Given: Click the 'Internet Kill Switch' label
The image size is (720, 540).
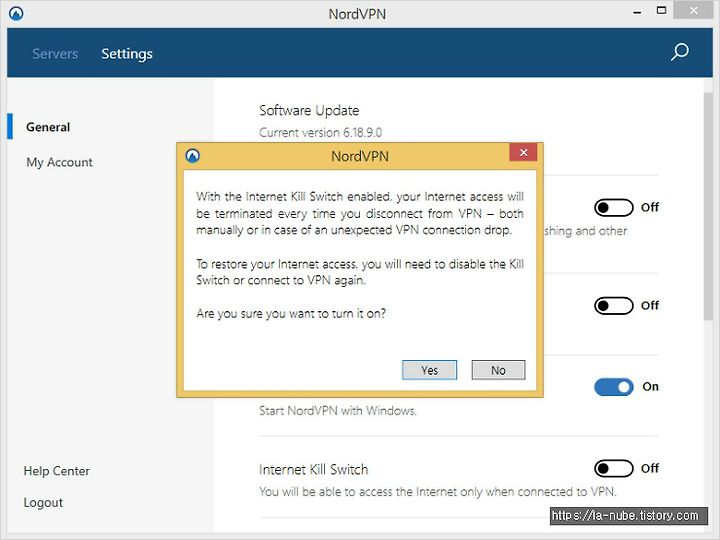Looking at the screenshot, I should [314, 469].
